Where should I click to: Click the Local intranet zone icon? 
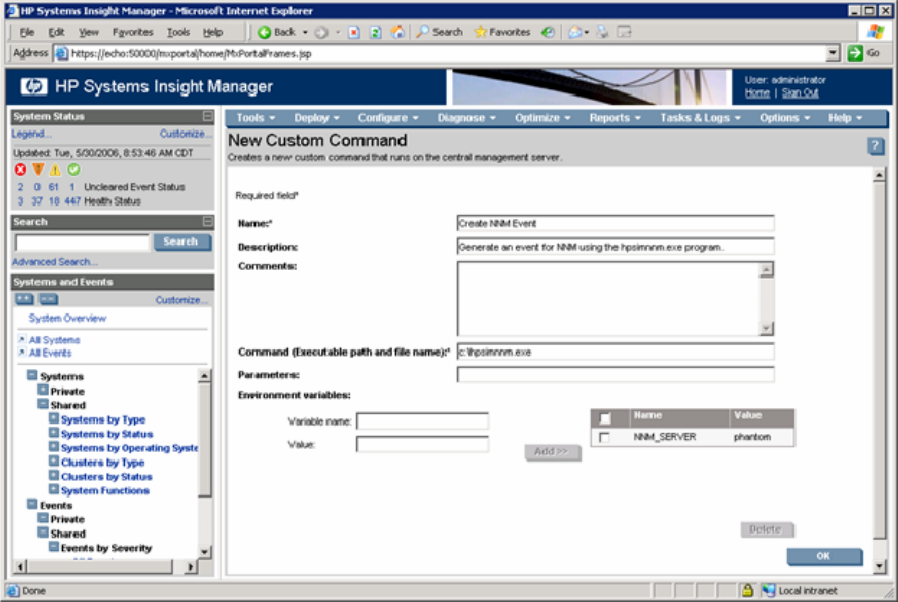click(769, 590)
